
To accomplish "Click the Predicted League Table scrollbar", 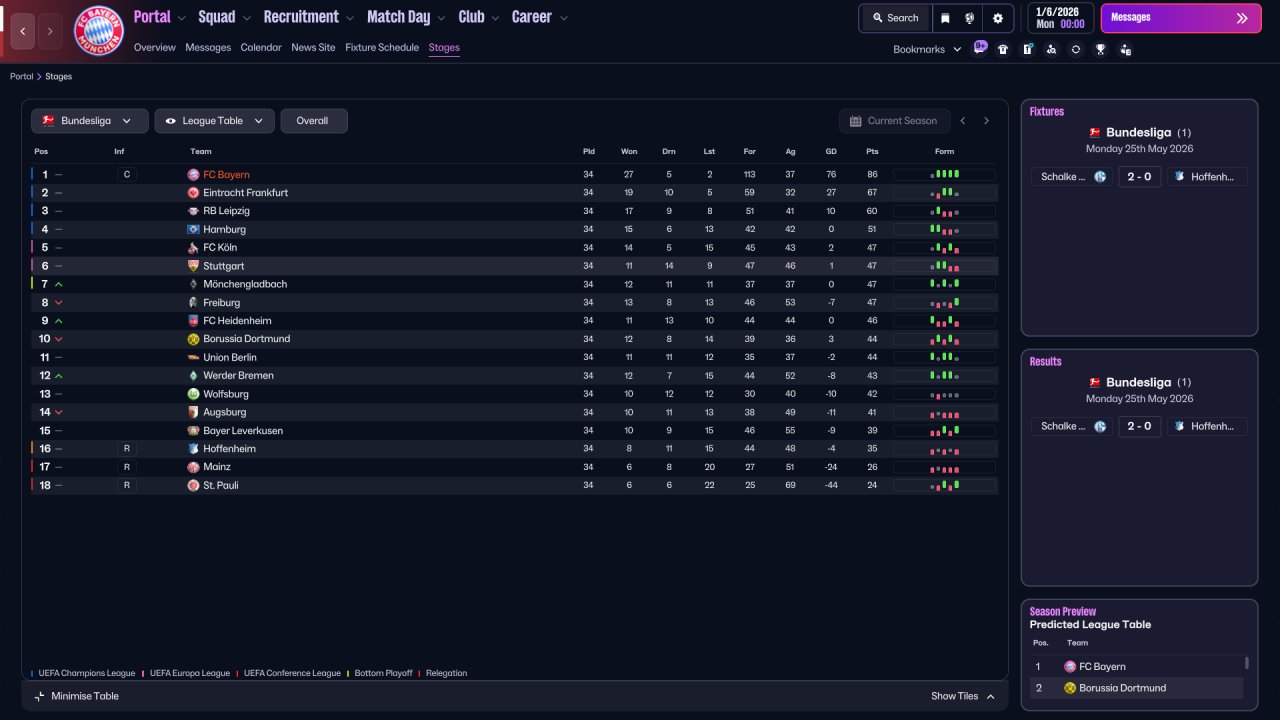I will (1246, 663).
